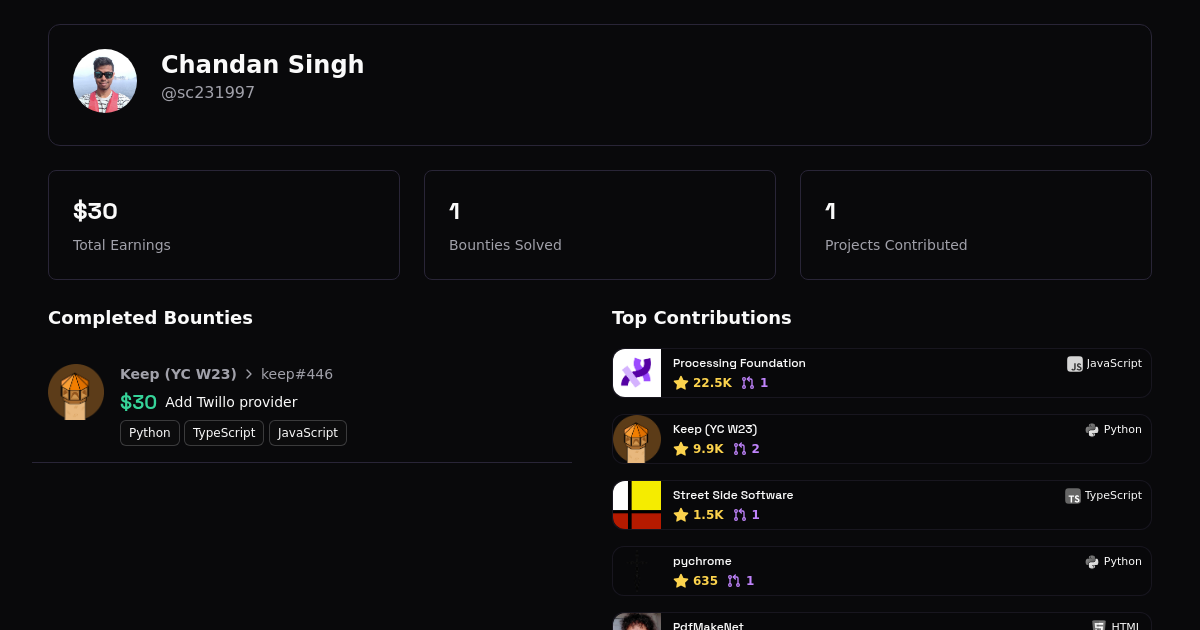This screenshot has height=630, width=1200.
Task: Click the keep#446 issue reference
Action: [x=297, y=374]
